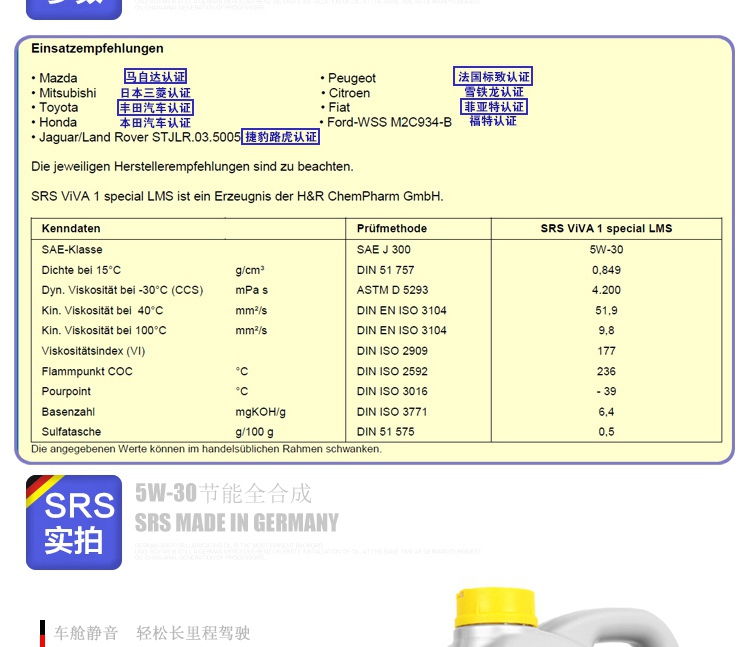Click the DIN 51 575 method cell

tap(386, 431)
